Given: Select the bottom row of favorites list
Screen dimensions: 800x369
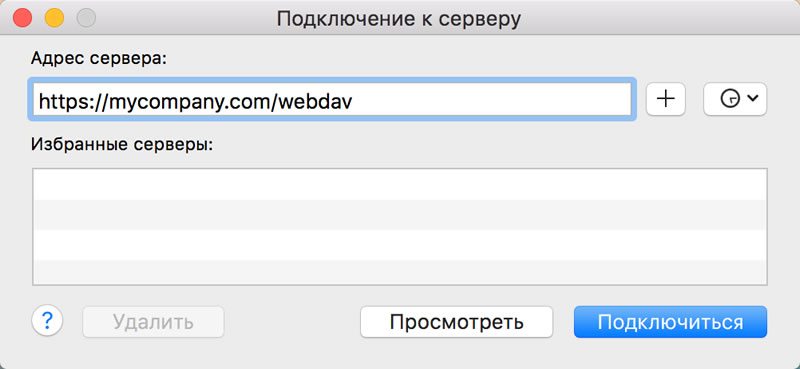Looking at the screenshot, I should click(x=400, y=272).
